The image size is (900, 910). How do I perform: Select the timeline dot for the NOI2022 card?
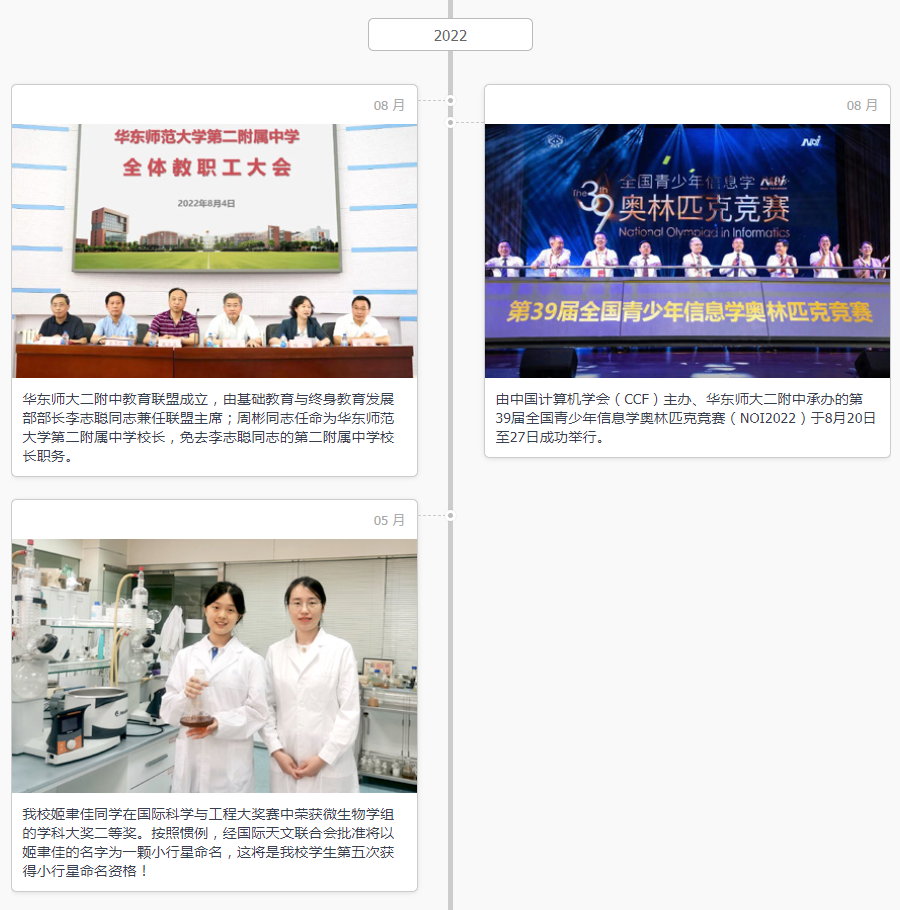(450, 122)
